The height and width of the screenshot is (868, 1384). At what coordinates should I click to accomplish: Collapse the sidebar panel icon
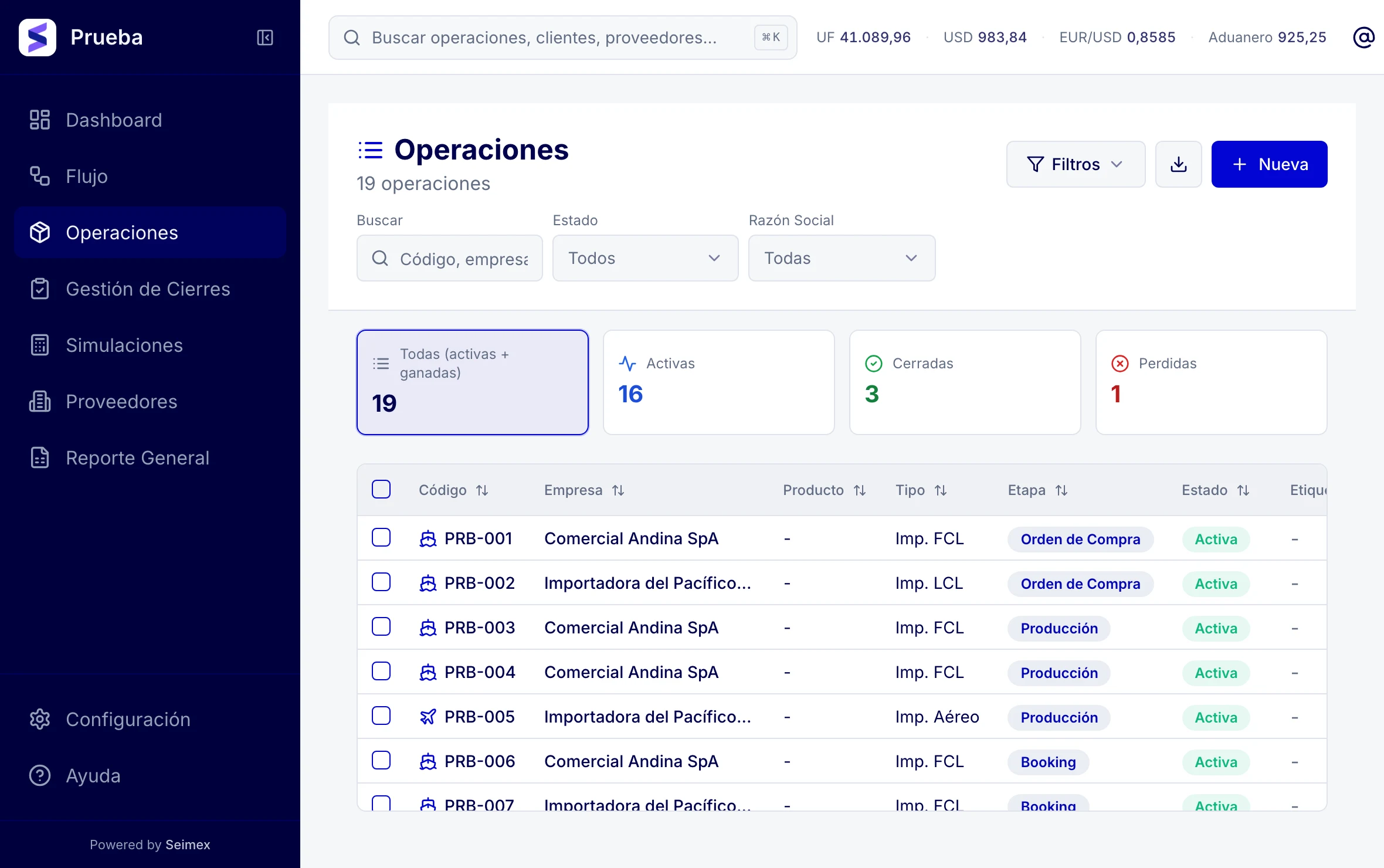click(x=265, y=38)
